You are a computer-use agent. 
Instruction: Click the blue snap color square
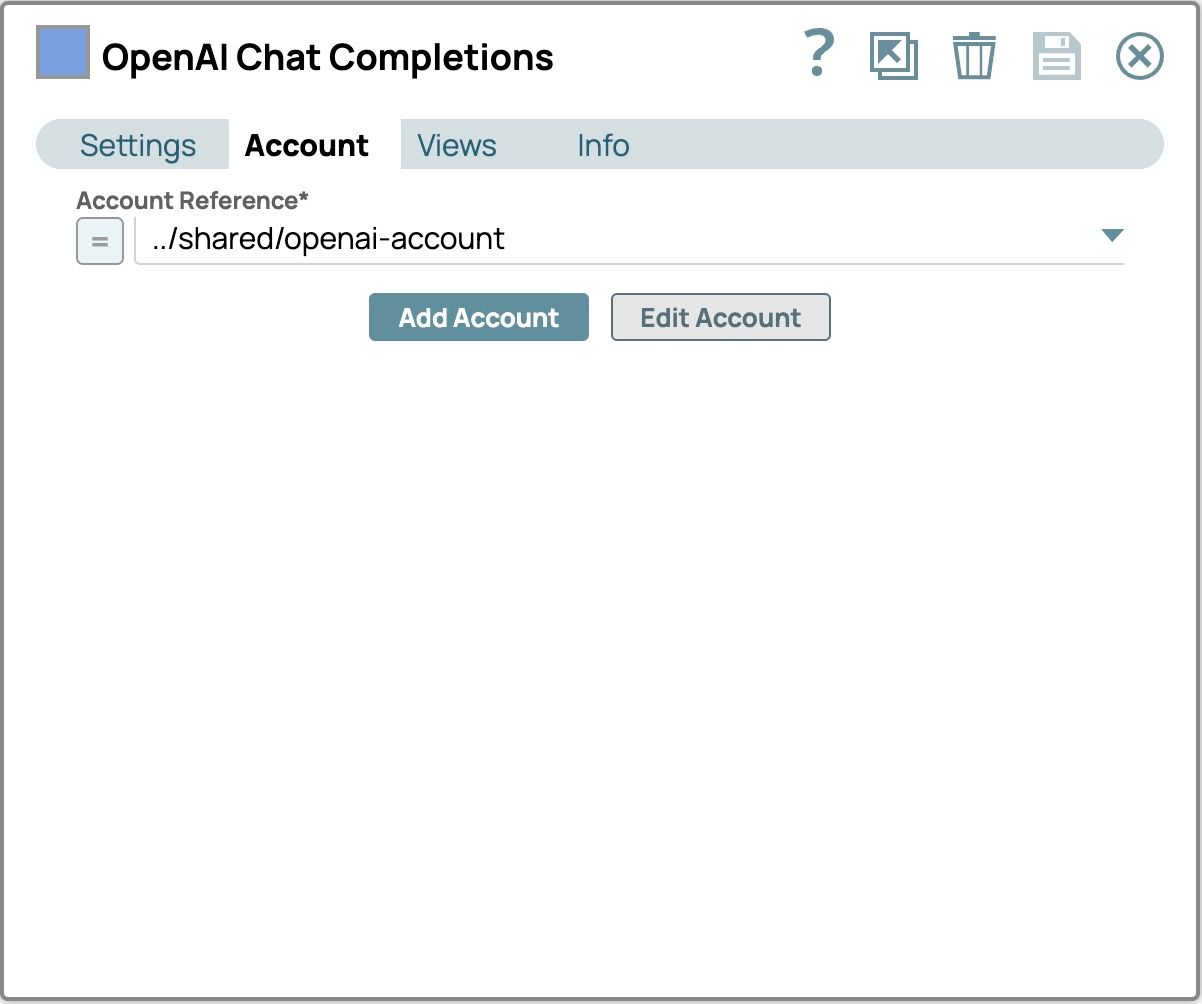63,52
